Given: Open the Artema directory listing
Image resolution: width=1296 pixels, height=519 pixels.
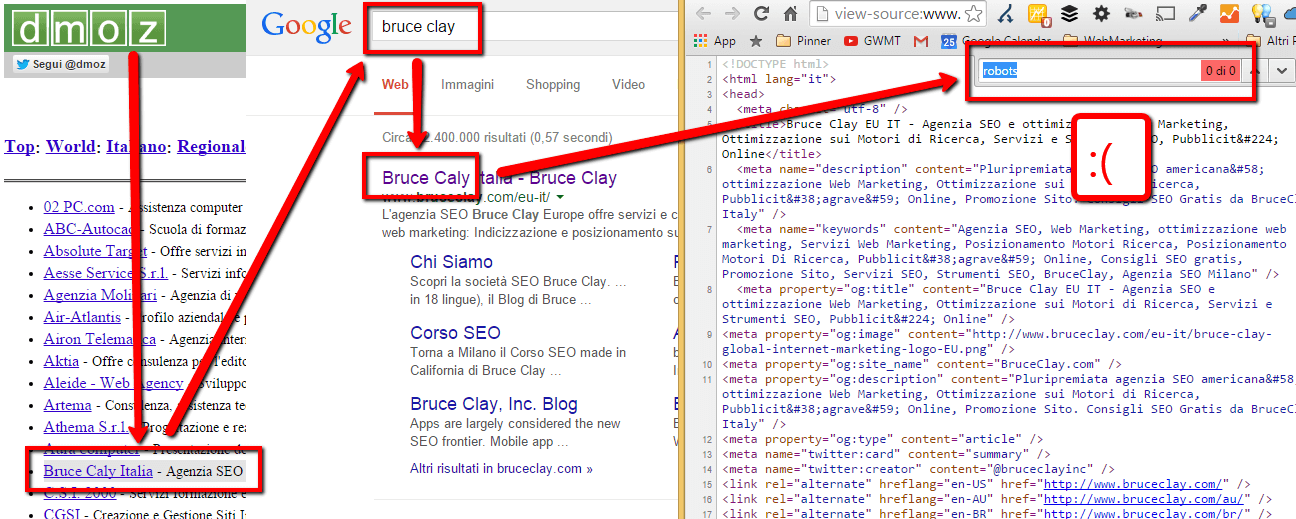Looking at the screenshot, I should [67, 404].
